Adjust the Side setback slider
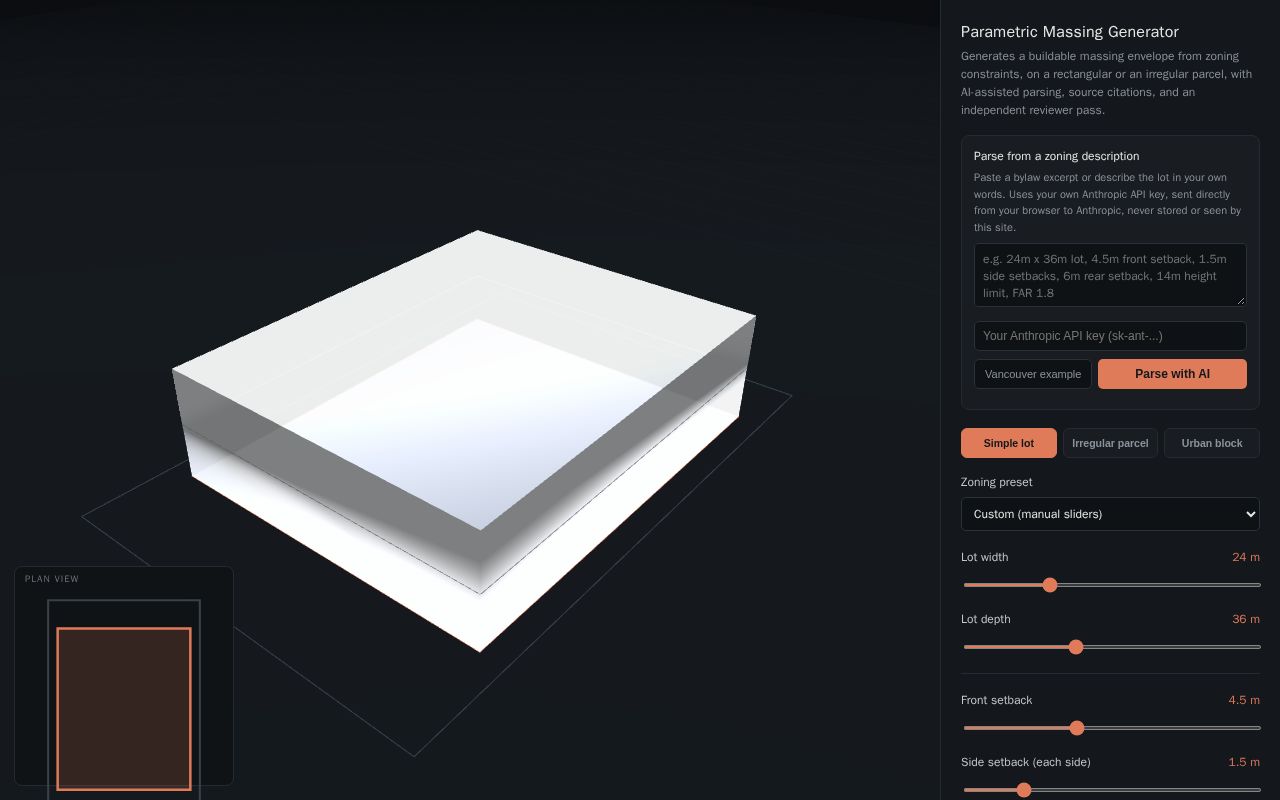 (1112, 790)
